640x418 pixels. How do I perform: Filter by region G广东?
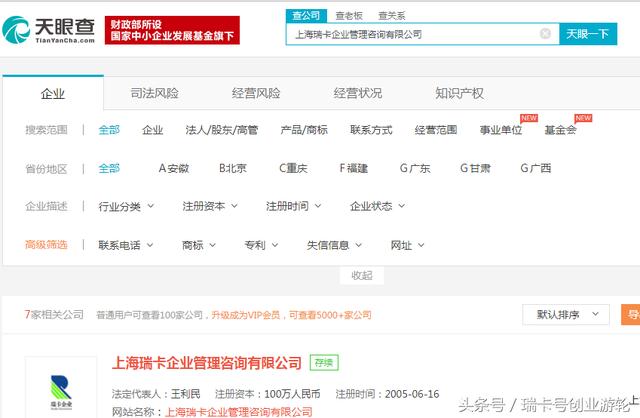tap(415, 168)
